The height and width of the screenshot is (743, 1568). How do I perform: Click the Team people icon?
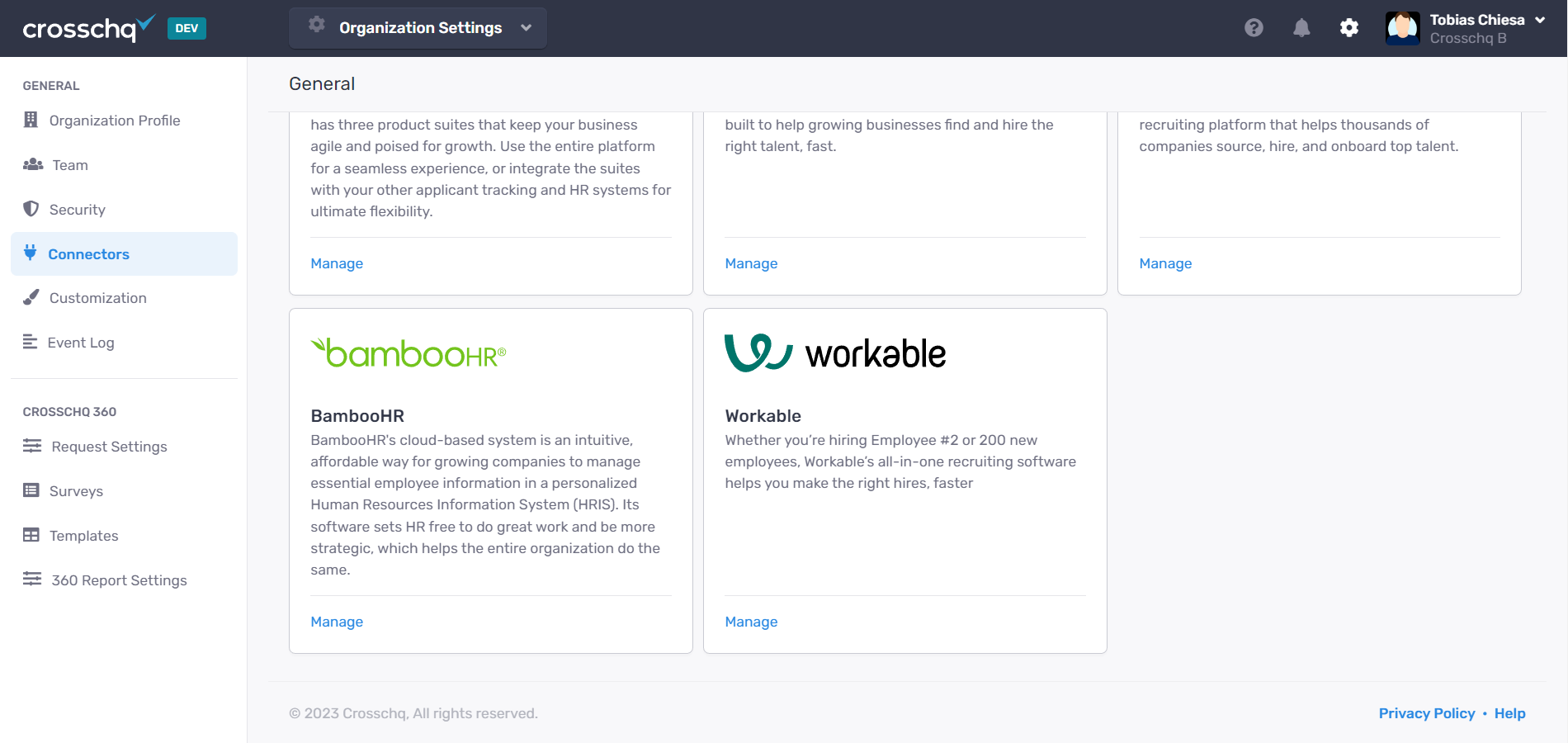[33, 164]
